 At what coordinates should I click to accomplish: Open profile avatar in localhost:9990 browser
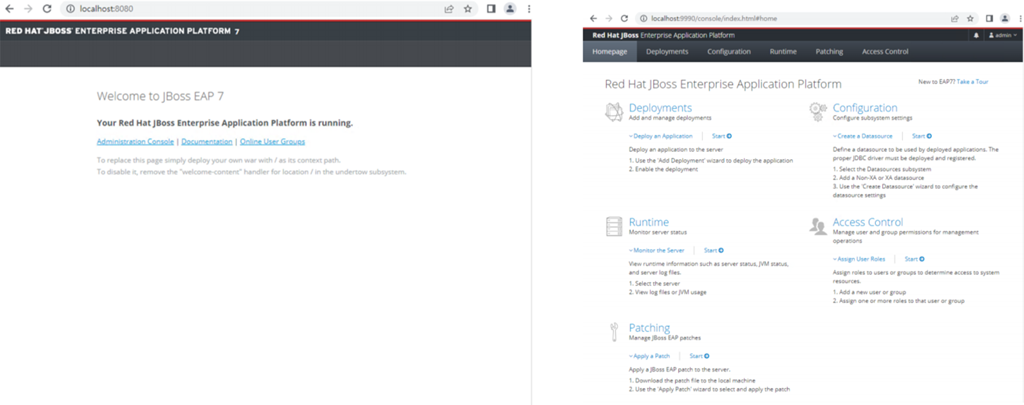pos(1004,18)
